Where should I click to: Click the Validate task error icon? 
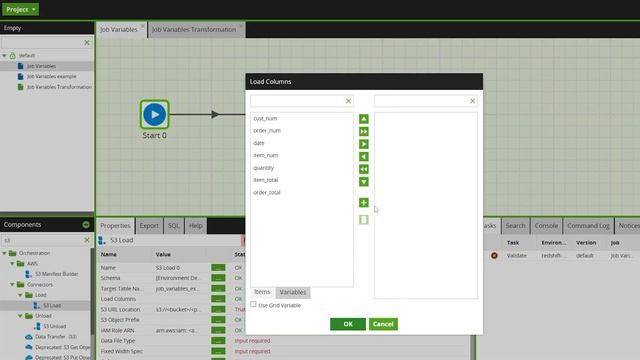[494, 256]
